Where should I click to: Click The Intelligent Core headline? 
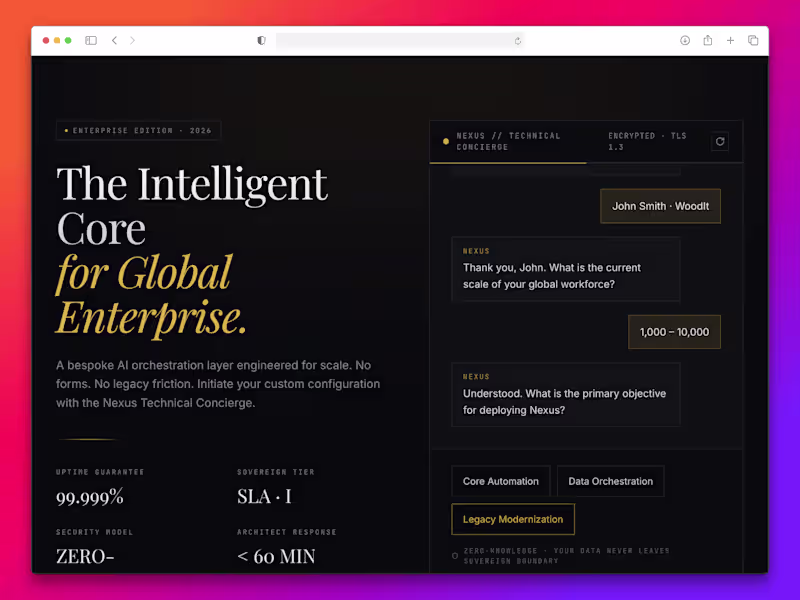tap(192, 206)
